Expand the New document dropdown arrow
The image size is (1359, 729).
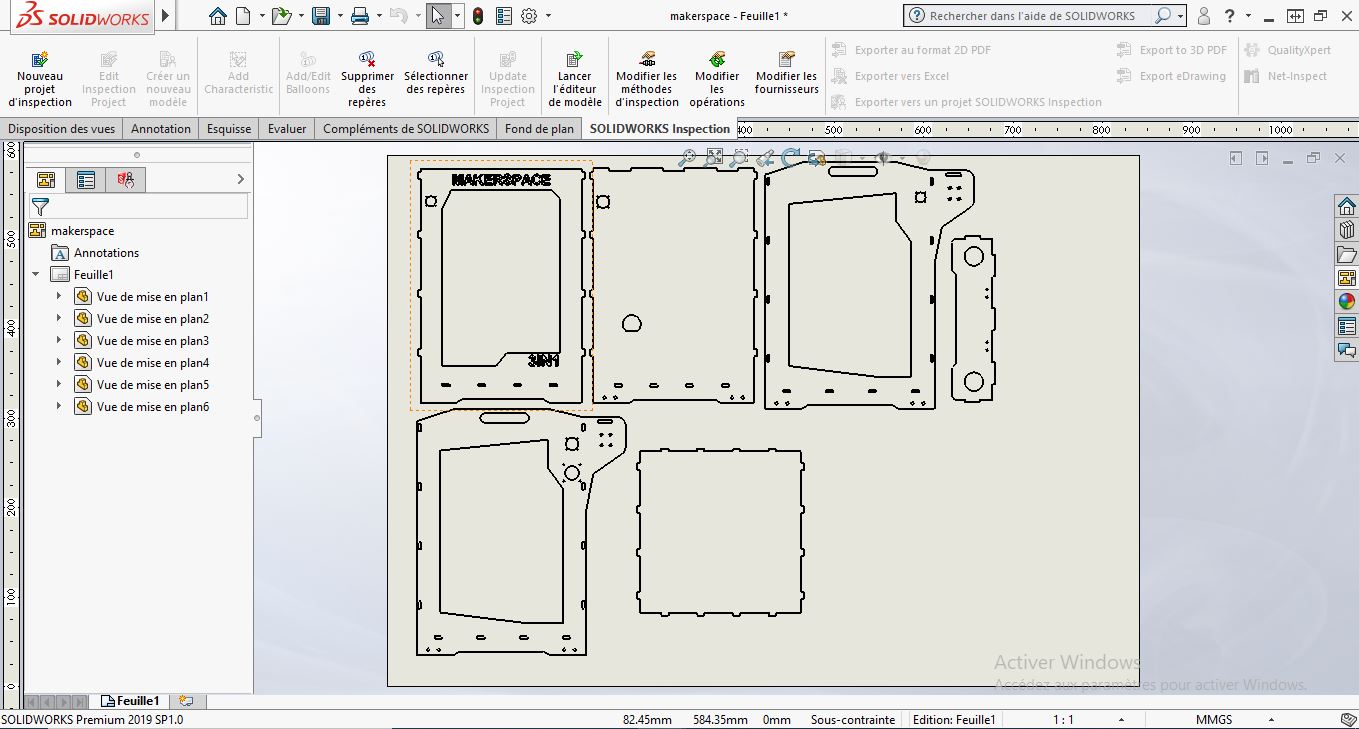(x=261, y=16)
